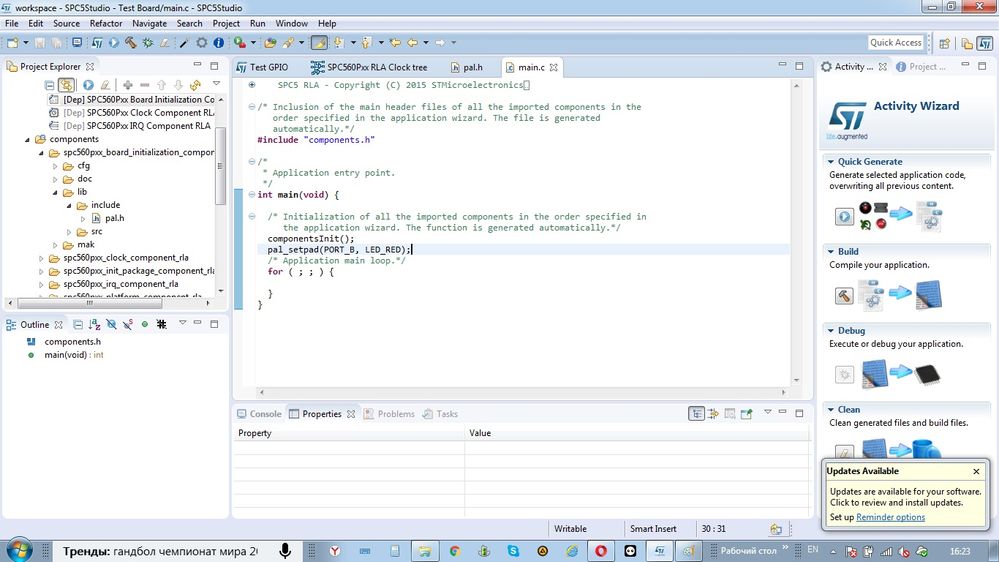Screen dimensions: 999x562
Task: Click Sort alphabetically icon in Outline
Action: [94, 324]
